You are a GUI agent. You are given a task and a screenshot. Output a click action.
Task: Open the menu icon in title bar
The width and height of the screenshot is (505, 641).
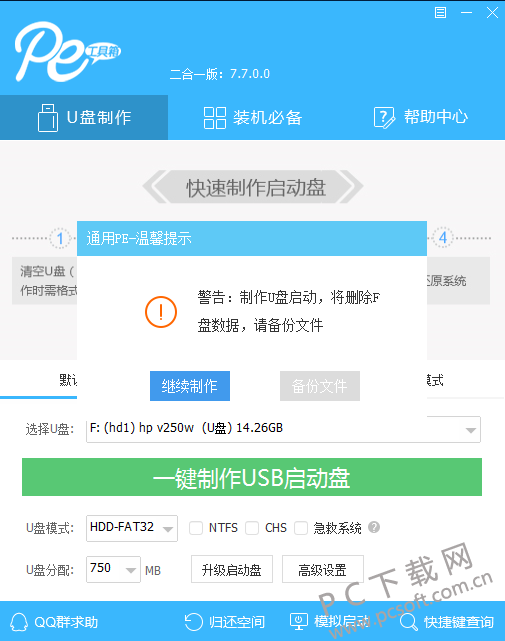tap(440, 13)
